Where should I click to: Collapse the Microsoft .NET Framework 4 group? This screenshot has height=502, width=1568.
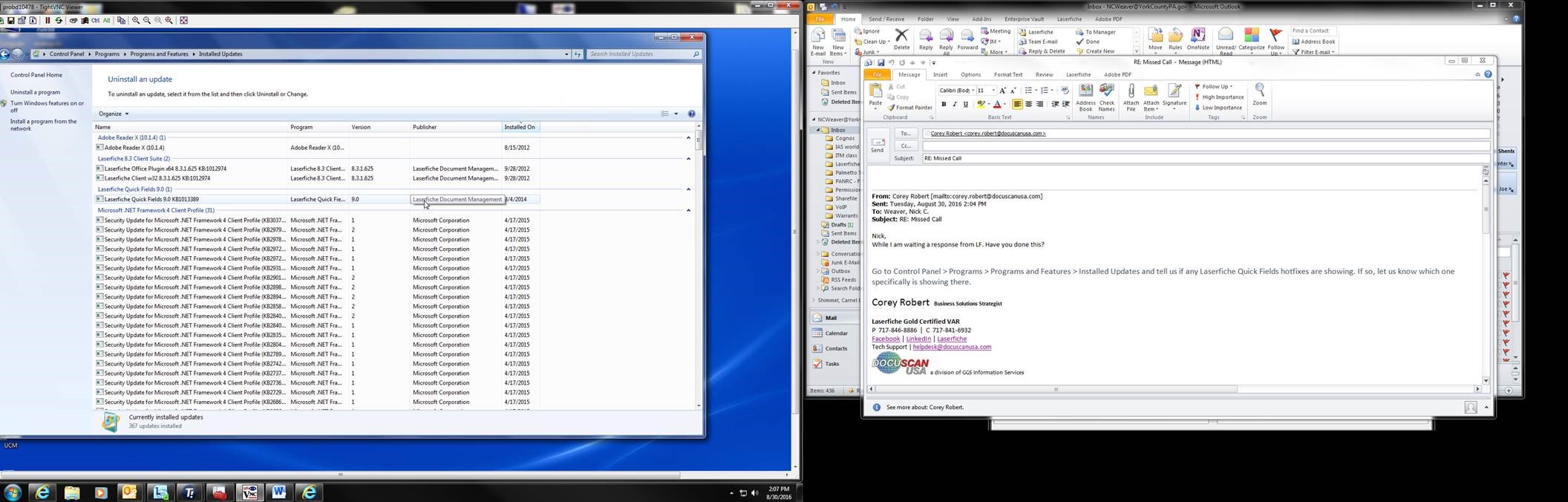[688, 210]
